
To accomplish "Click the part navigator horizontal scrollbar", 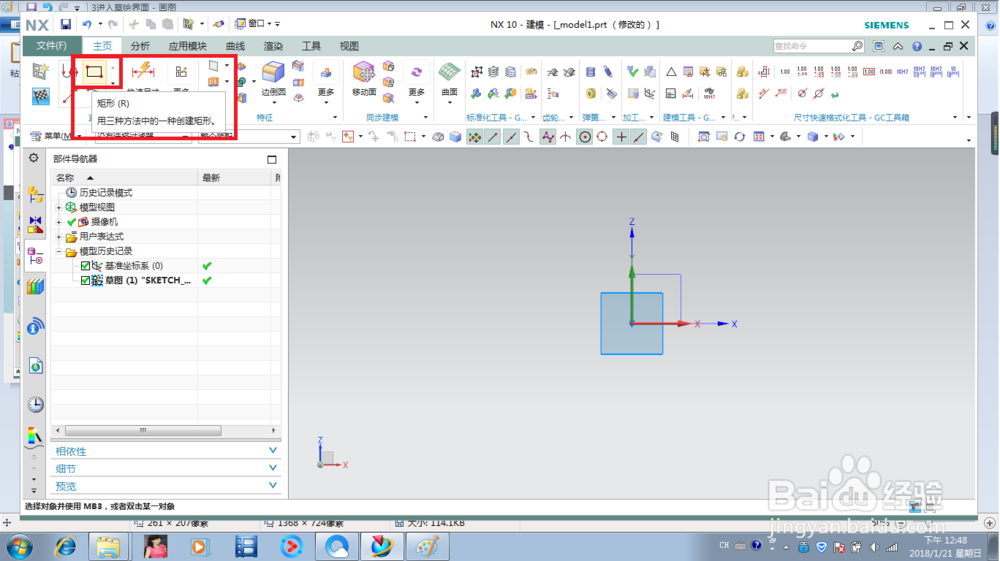I will point(143,430).
